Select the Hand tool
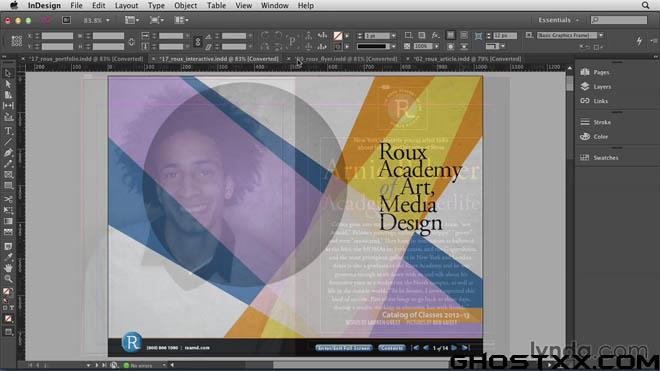 (x=8, y=268)
